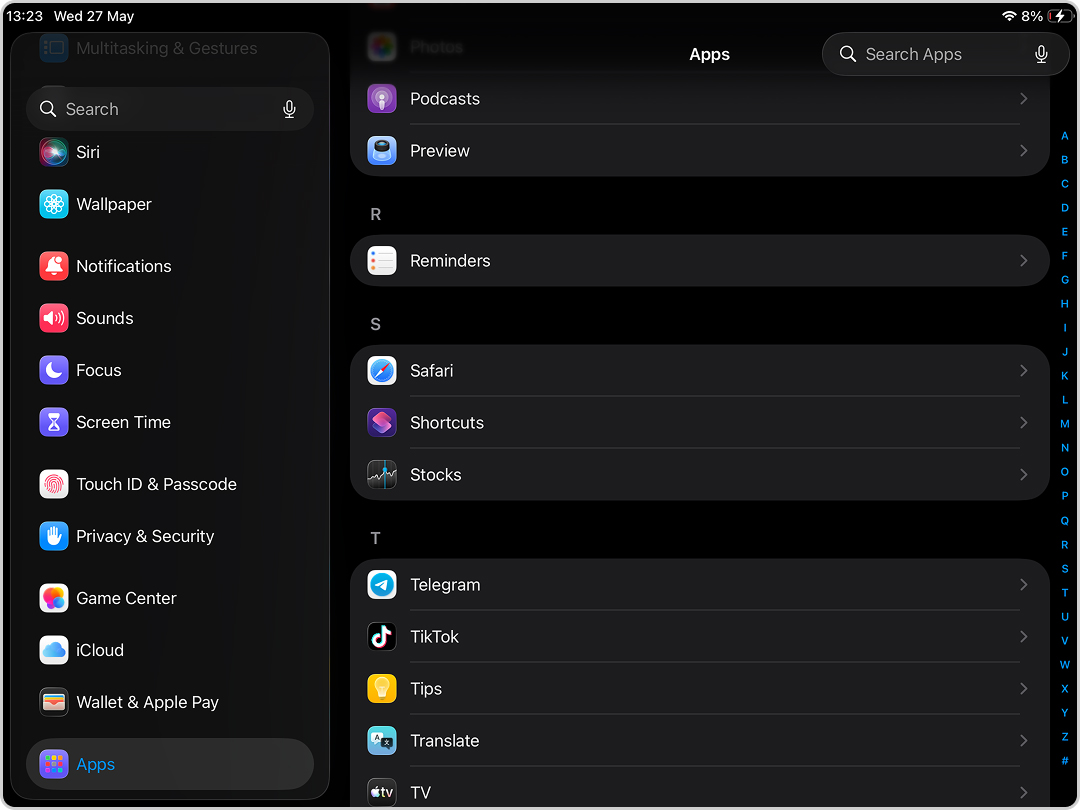Image resolution: width=1080 pixels, height=810 pixels.
Task: Tap the Game Center text label
Action: (x=126, y=599)
